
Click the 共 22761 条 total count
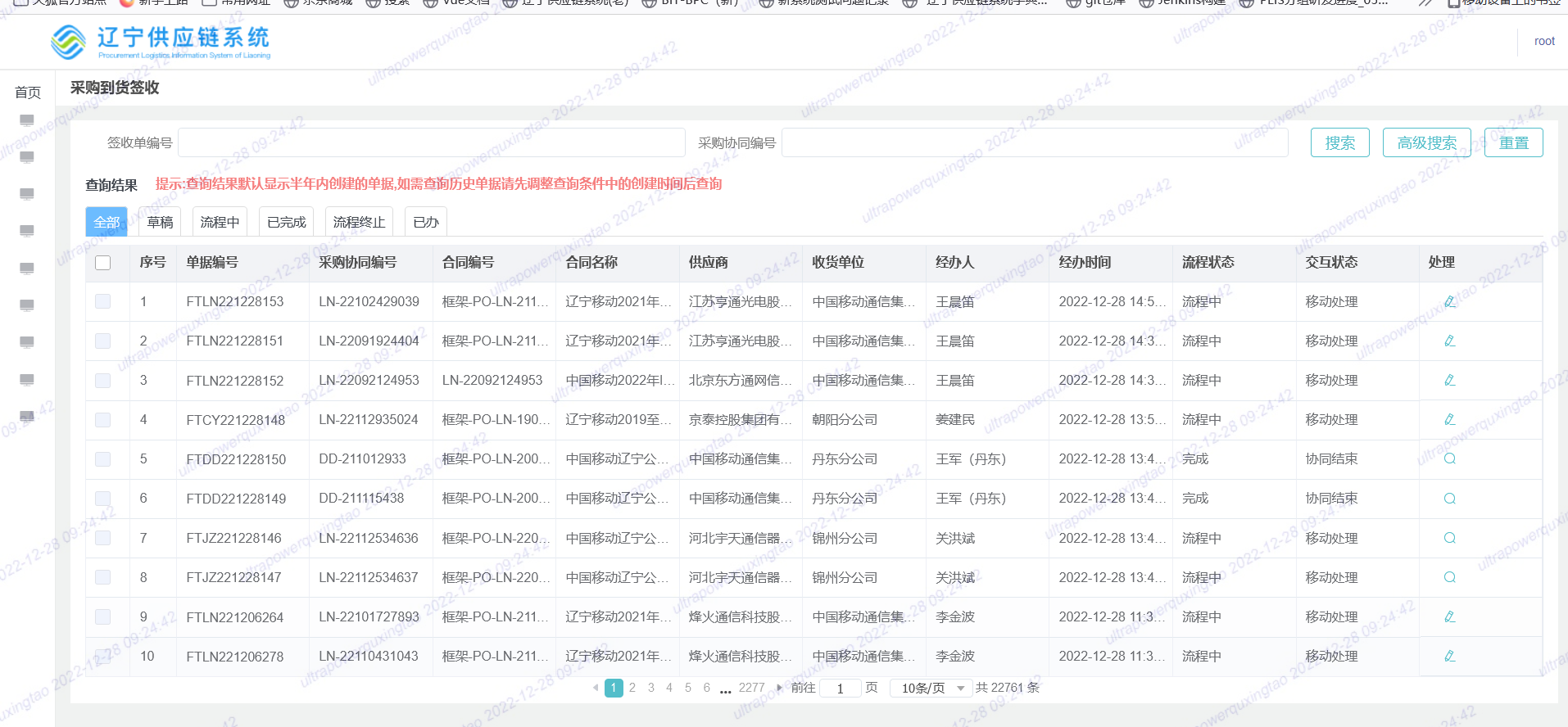[1008, 688]
